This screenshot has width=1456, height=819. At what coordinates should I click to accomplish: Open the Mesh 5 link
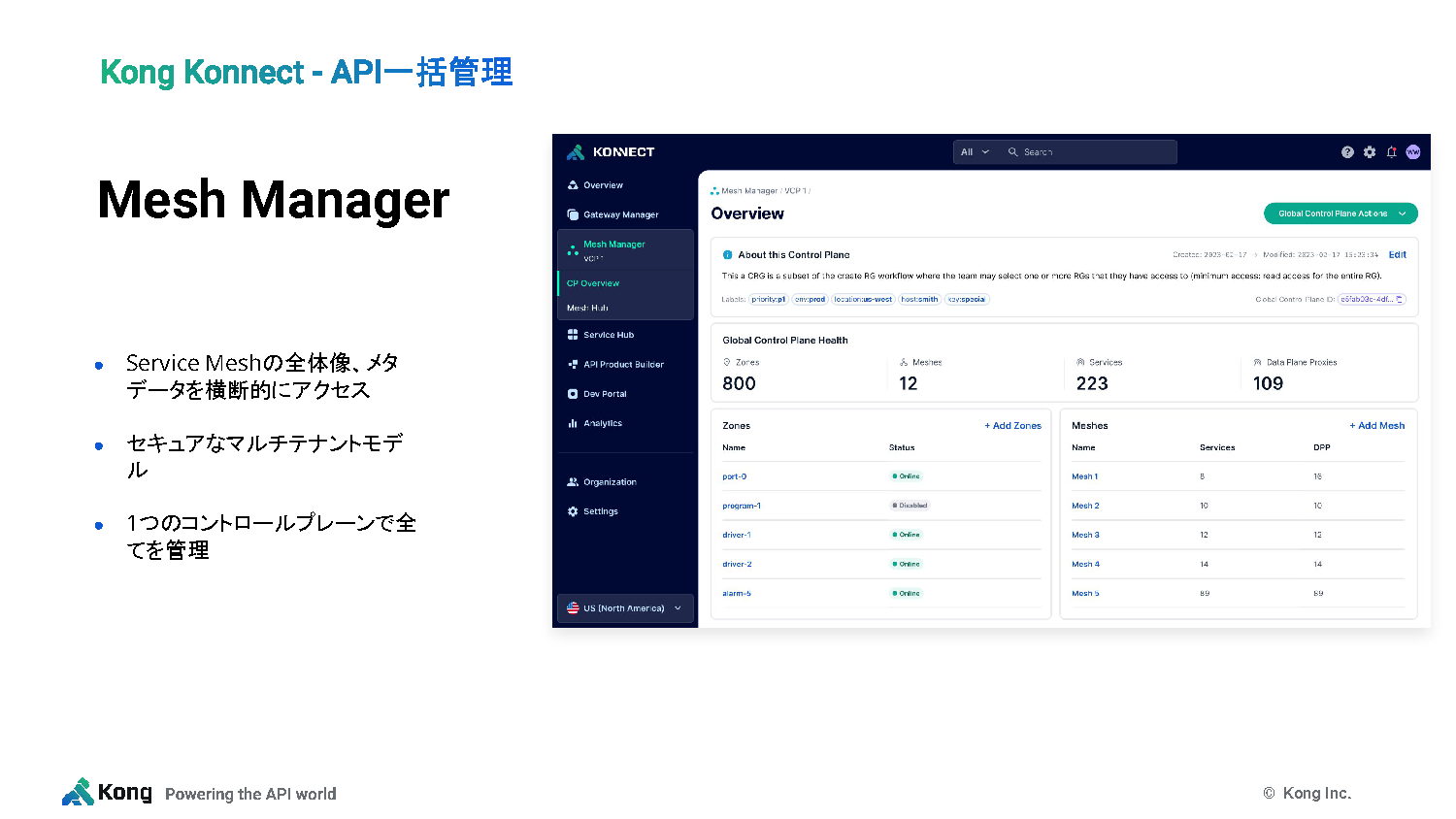click(1085, 593)
